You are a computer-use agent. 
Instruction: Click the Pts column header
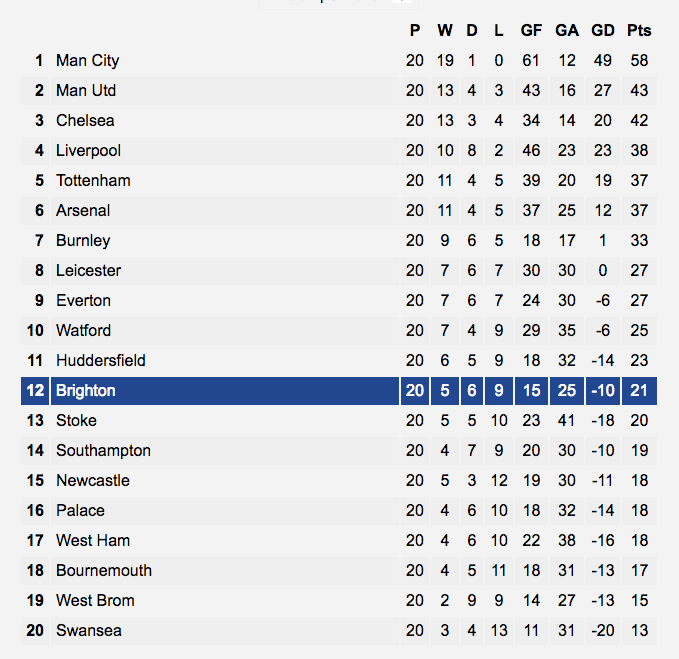[x=639, y=30]
